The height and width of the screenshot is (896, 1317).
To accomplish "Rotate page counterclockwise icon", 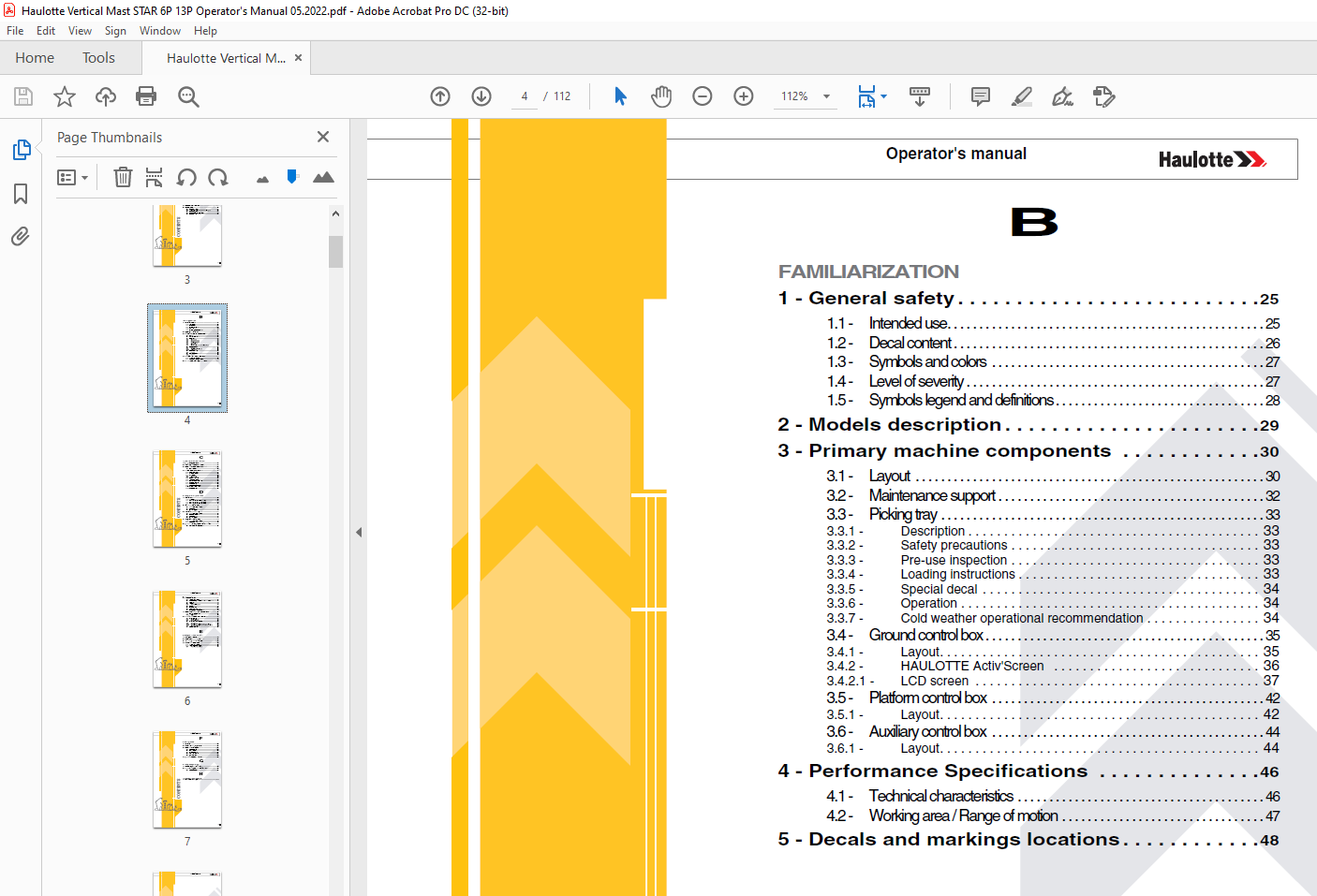I will coord(186,177).
